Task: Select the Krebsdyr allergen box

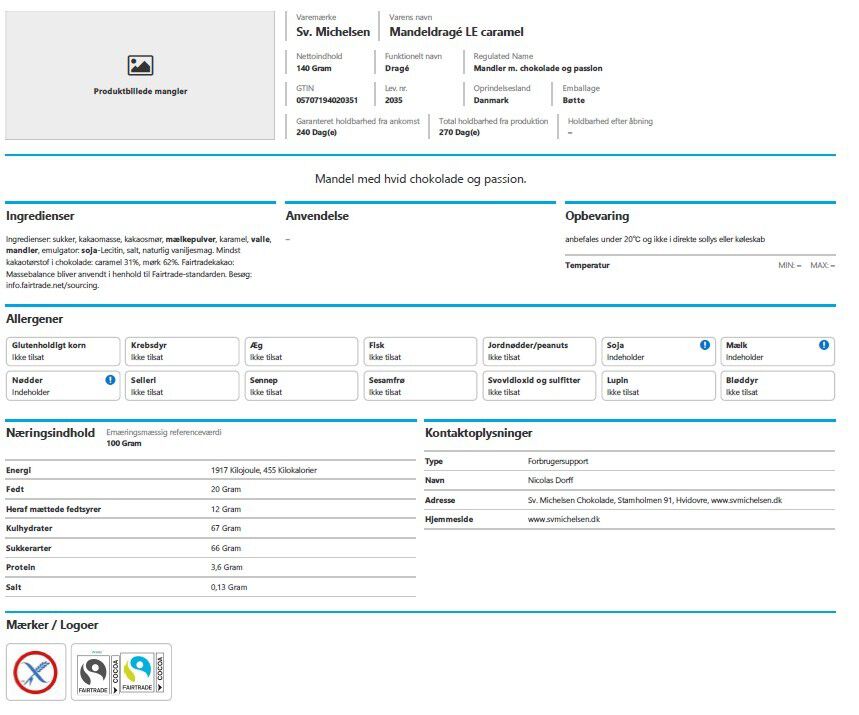Action: 182,351
